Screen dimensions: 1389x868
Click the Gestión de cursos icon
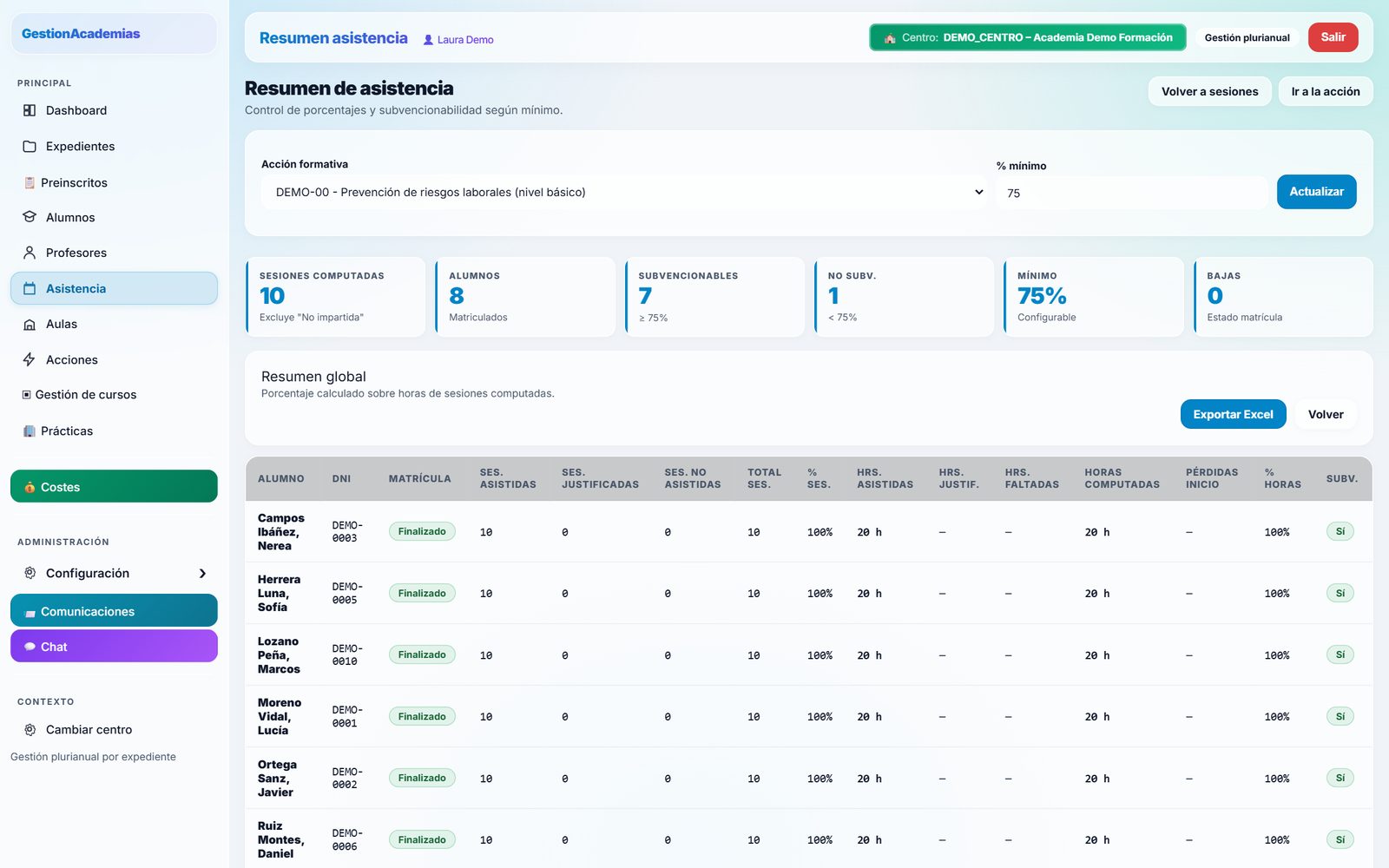(27, 394)
